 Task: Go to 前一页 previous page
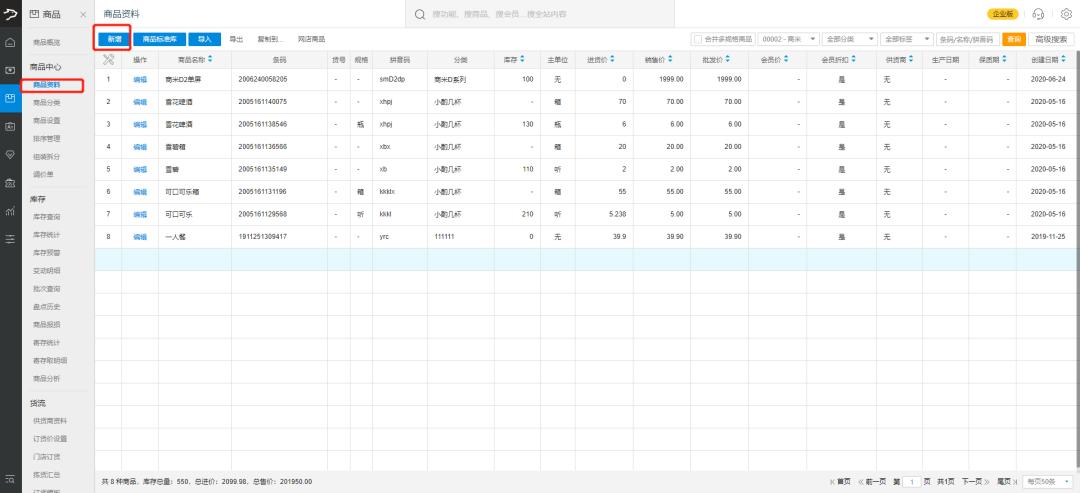872,481
